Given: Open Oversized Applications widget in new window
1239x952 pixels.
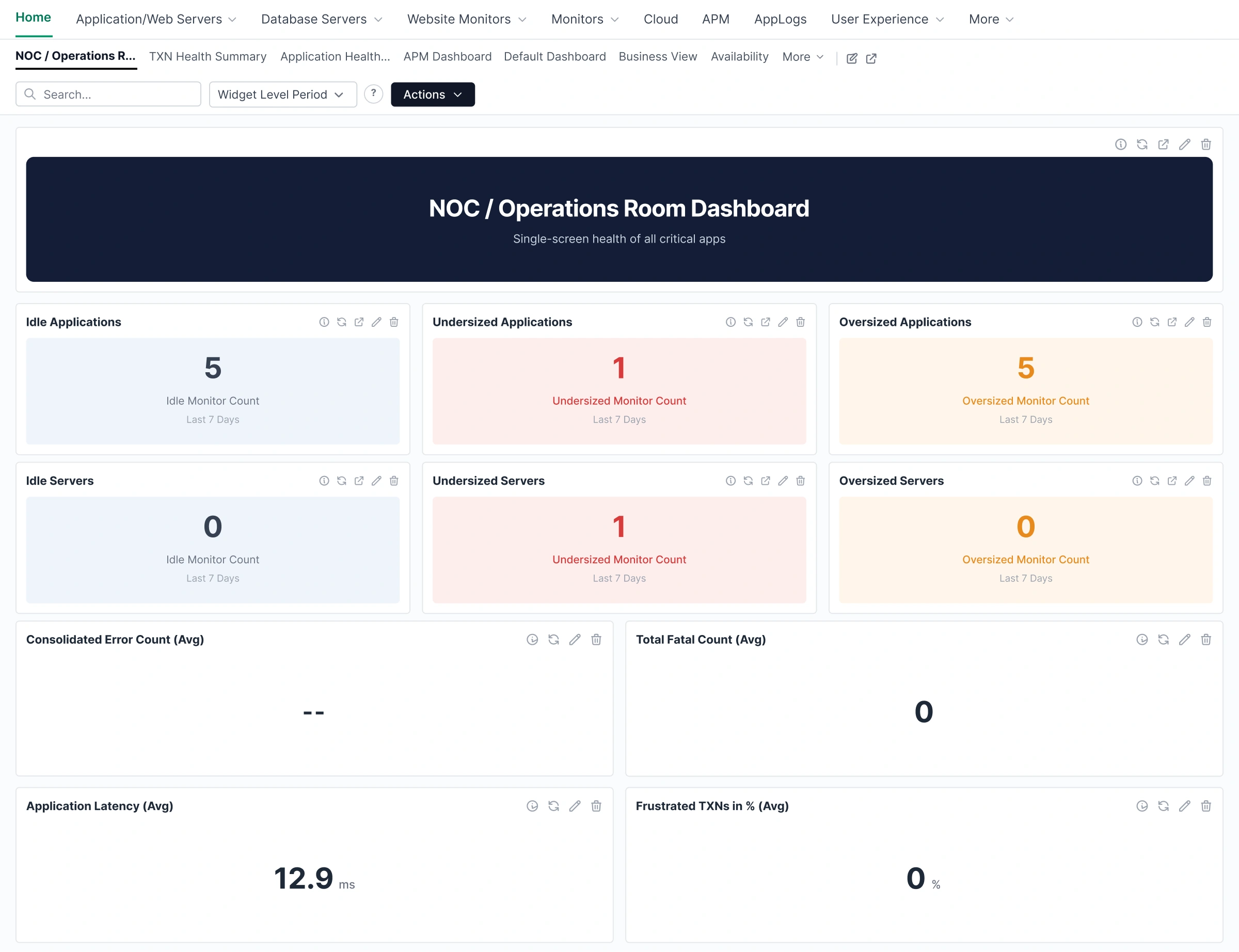Looking at the screenshot, I should pyautogui.click(x=1172, y=322).
